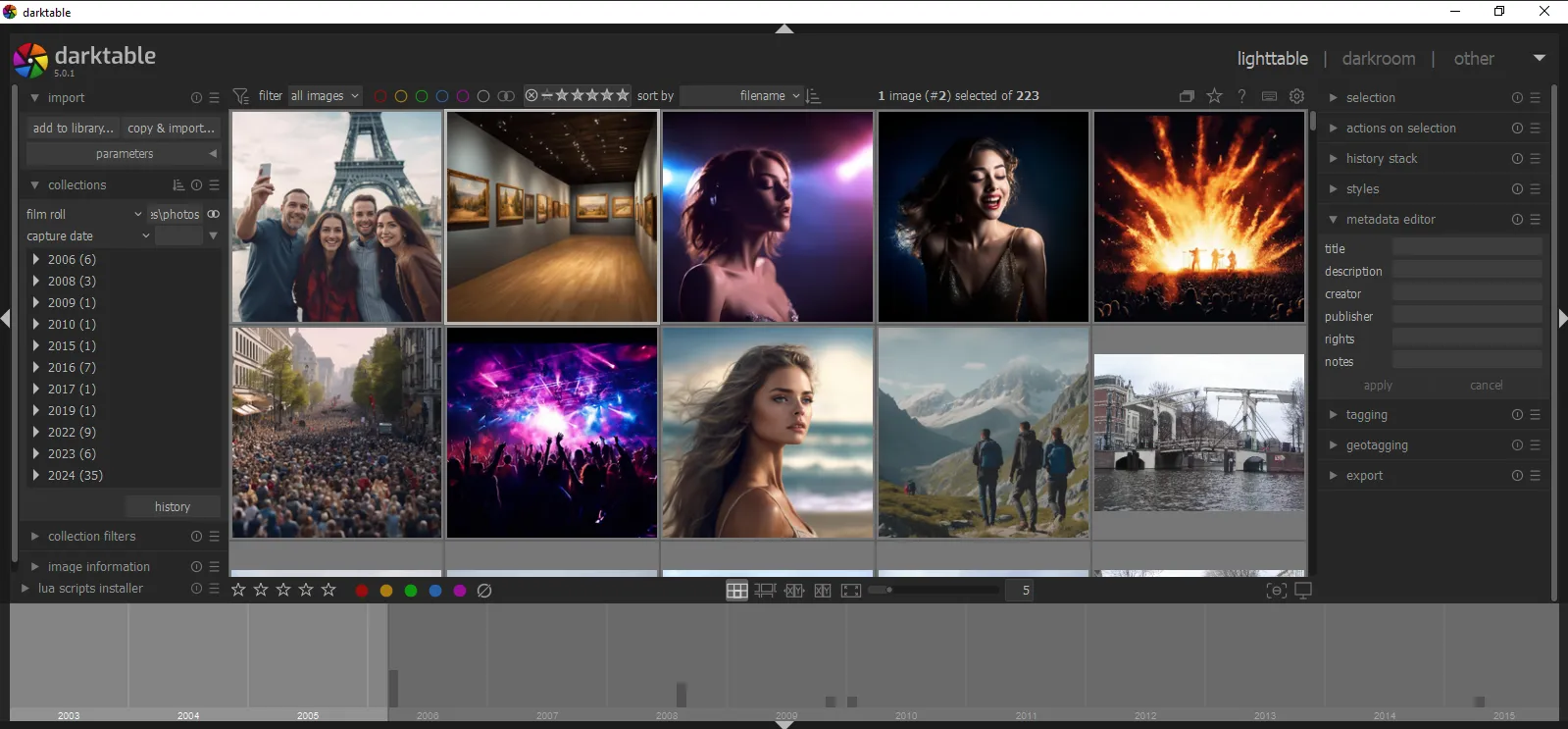The width and height of the screenshot is (1568, 729).
Task: Switch to the darkroom view
Action: point(1379,59)
